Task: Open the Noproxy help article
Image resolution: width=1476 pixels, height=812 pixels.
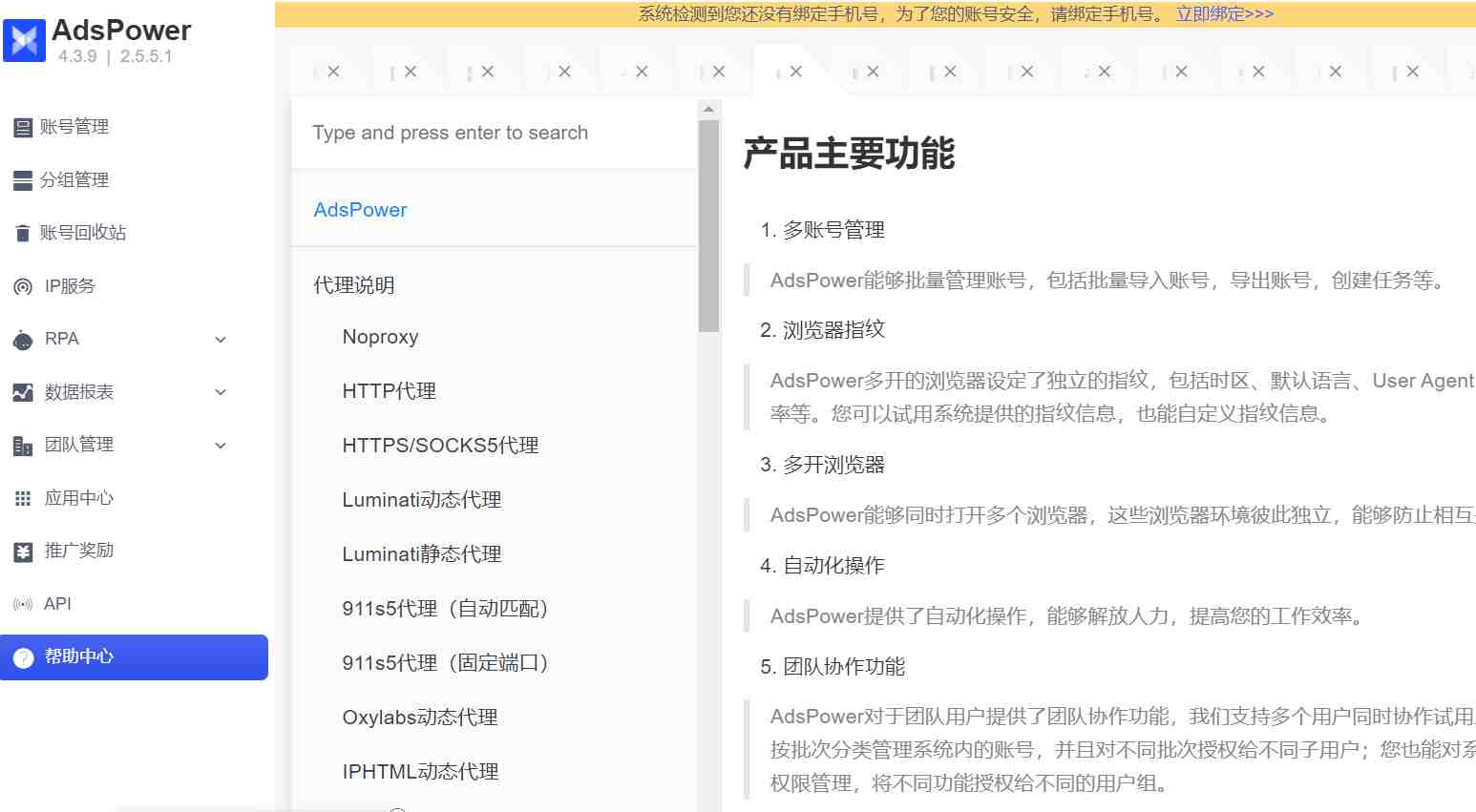Action: 380,337
